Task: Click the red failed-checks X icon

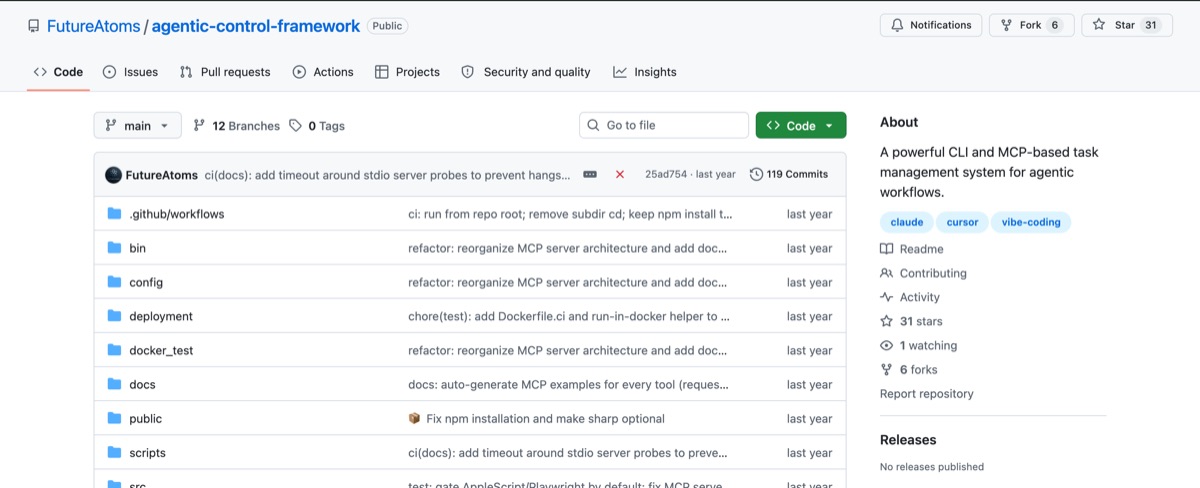Action: (x=620, y=174)
